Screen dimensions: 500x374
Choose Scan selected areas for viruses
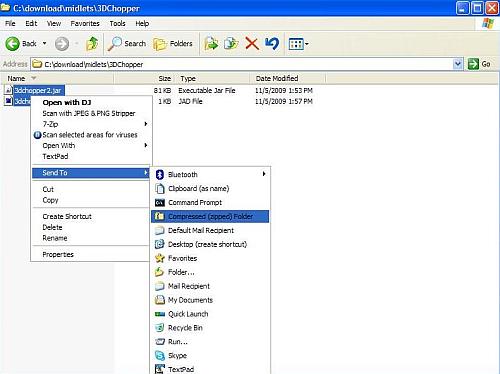point(91,135)
